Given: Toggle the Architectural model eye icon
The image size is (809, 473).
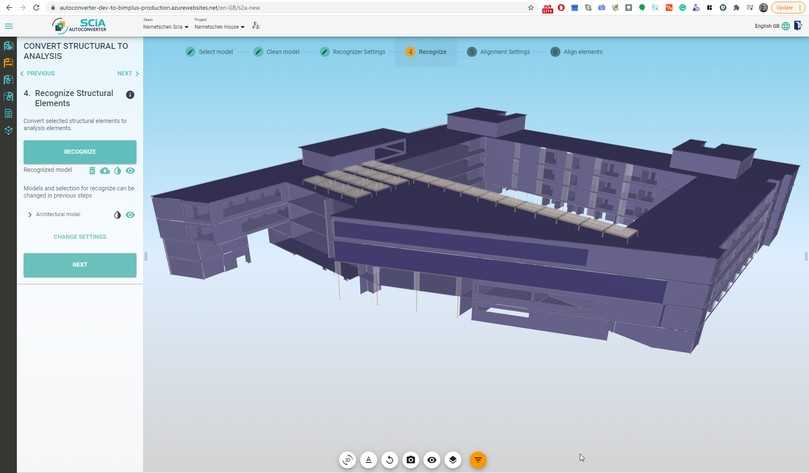Looking at the screenshot, I should 130,214.
